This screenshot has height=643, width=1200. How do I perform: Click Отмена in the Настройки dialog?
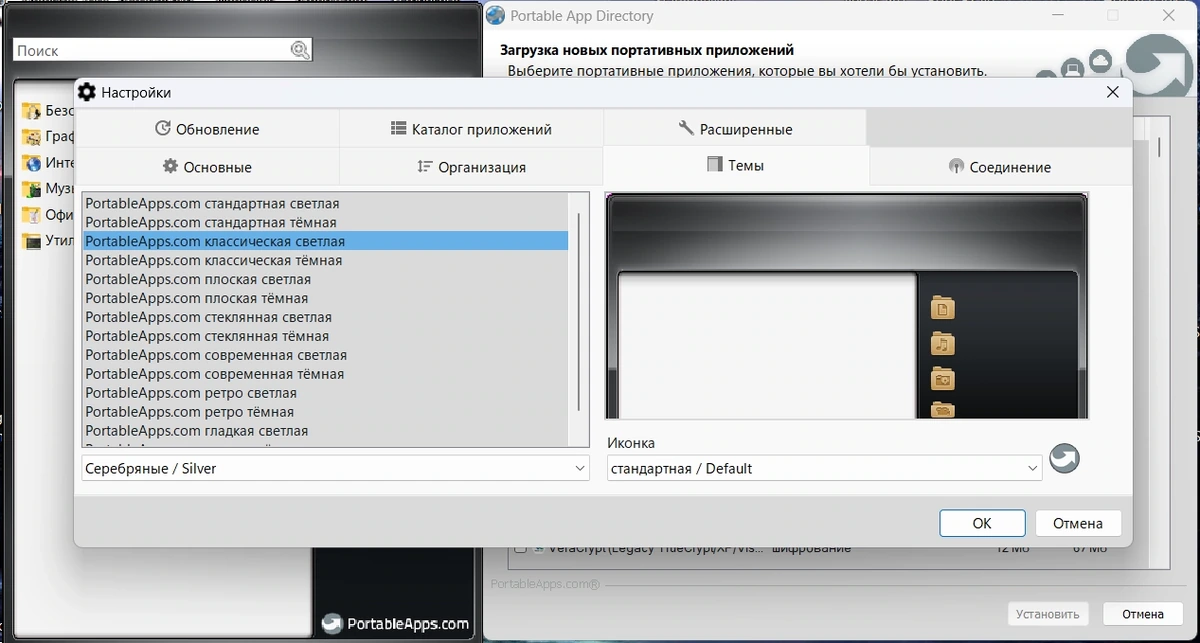coord(1078,523)
